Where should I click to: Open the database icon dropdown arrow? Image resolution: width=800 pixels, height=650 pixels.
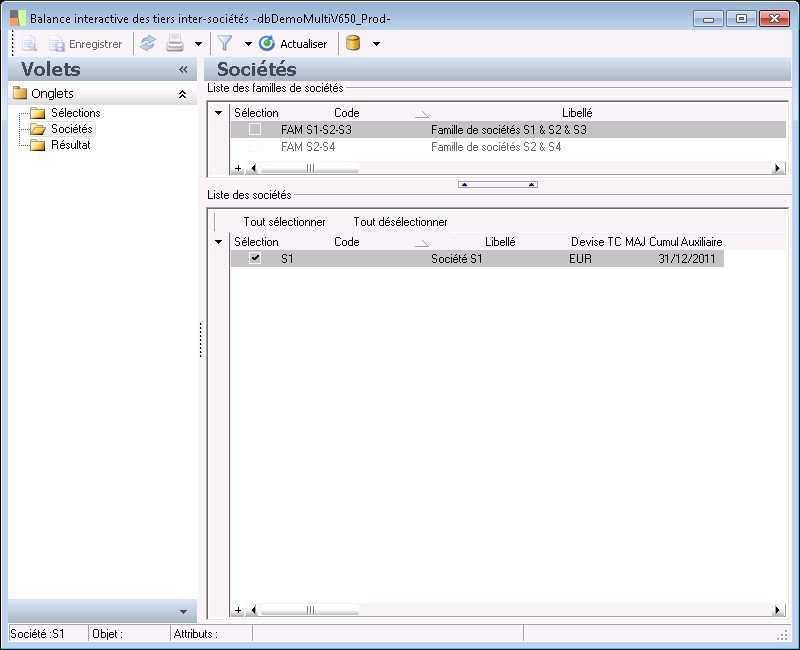tap(376, 44)
